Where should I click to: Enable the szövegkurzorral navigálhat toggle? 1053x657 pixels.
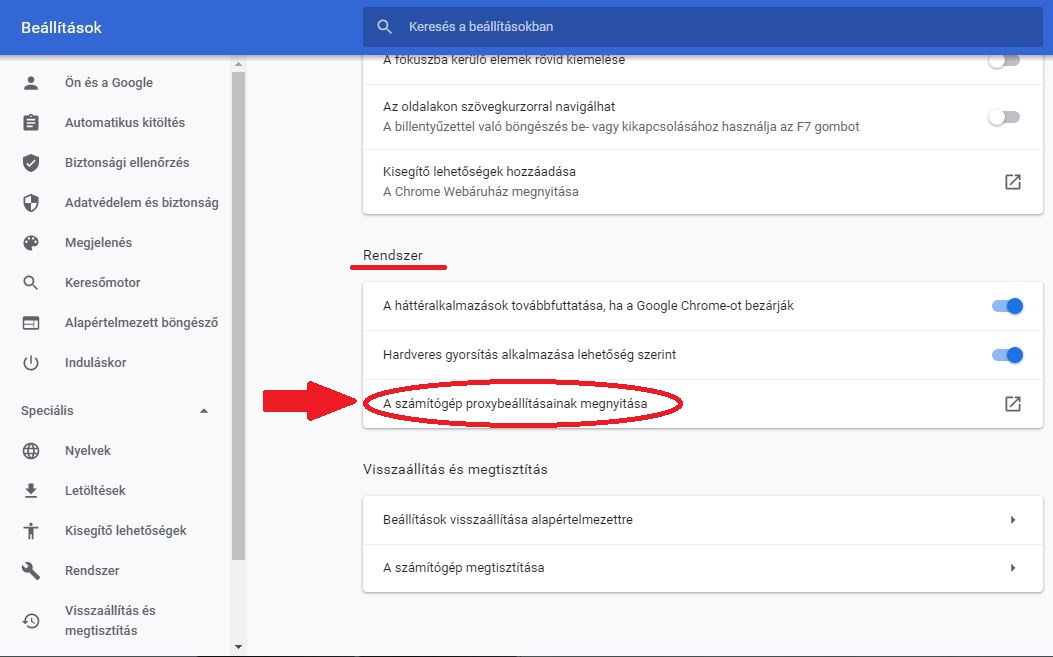[1003, 116]
